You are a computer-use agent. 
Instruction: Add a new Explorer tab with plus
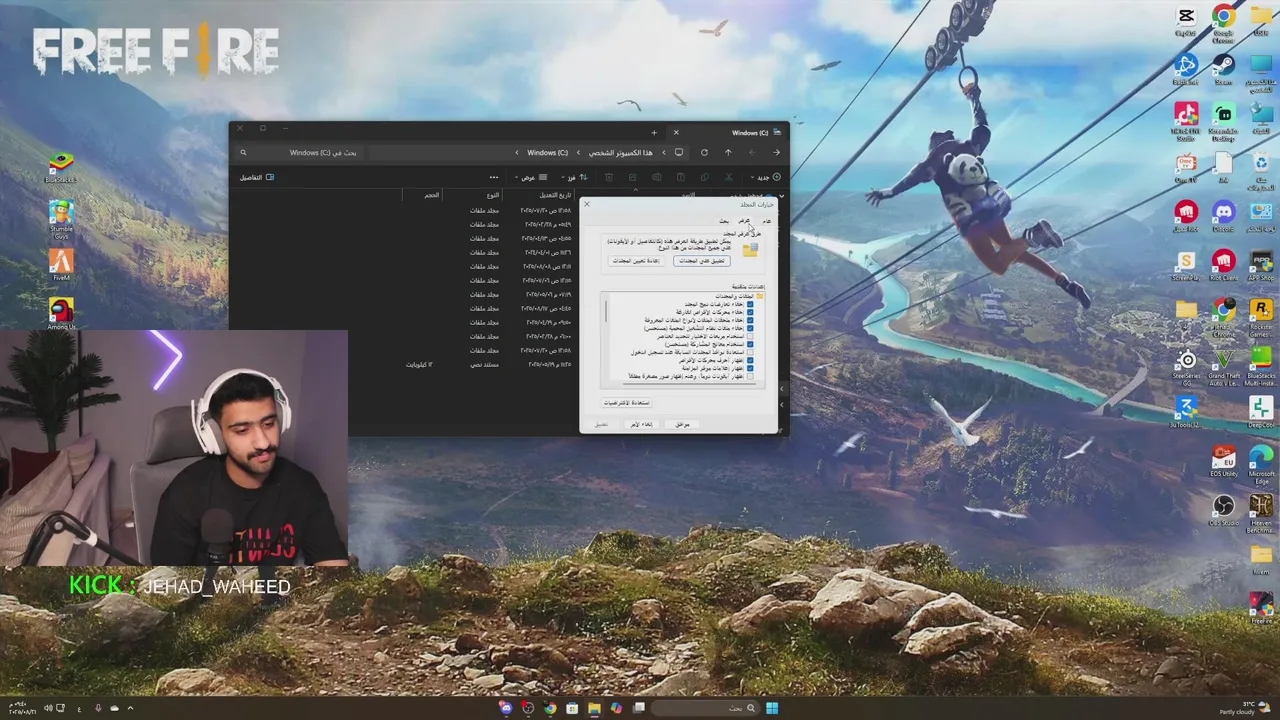pyautogui.click(x=654, y=132)
